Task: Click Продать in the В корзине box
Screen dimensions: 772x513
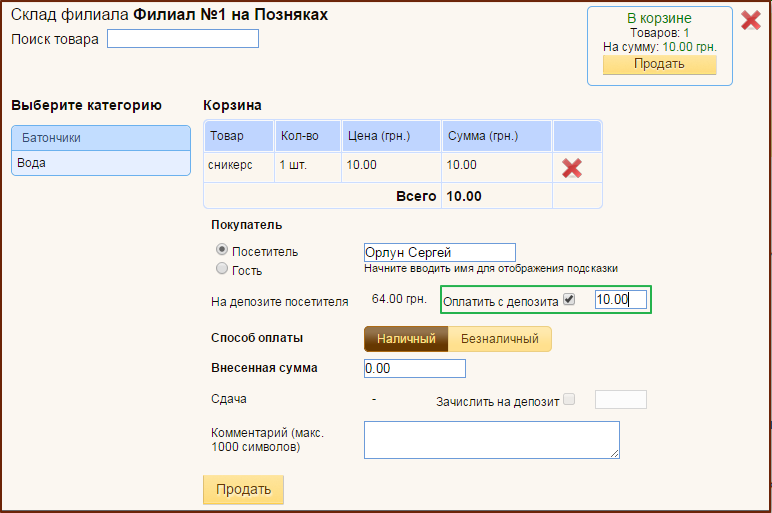Action: click(659, 64)
